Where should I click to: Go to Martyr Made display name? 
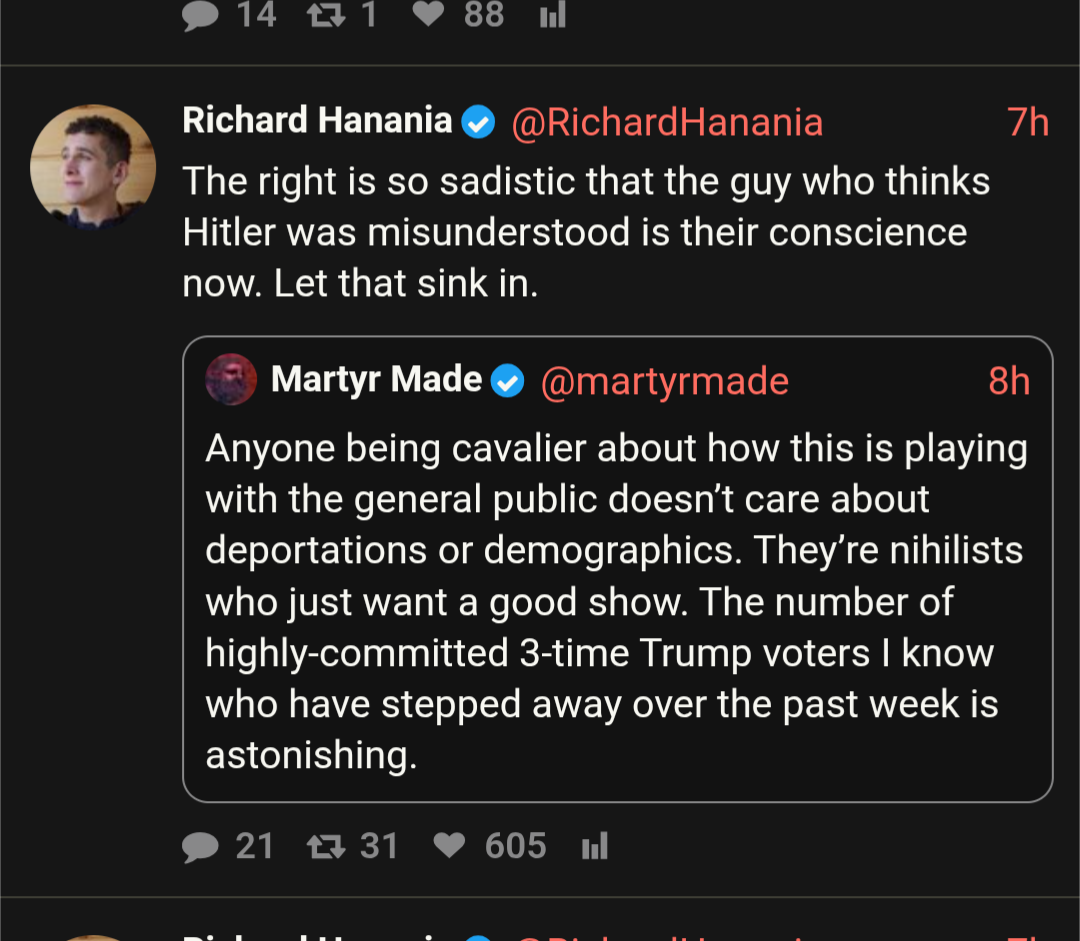(376, 380)
